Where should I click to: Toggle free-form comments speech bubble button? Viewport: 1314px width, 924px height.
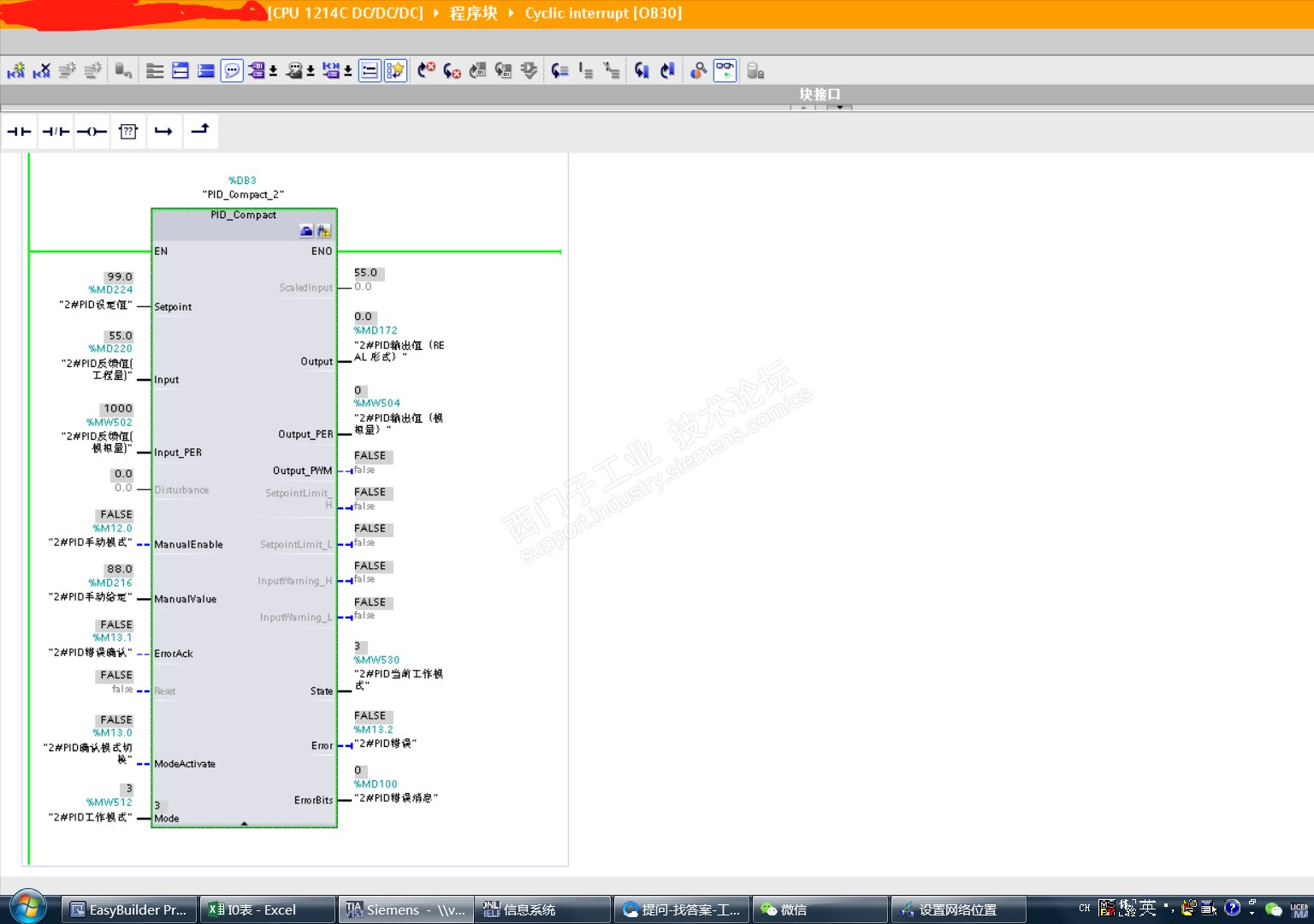[232, 71]
